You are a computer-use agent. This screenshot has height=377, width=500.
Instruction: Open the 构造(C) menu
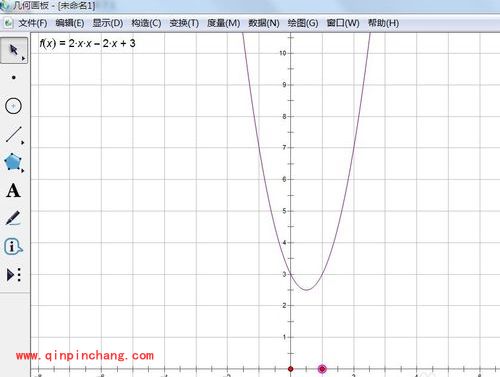[x=146, y=23]
